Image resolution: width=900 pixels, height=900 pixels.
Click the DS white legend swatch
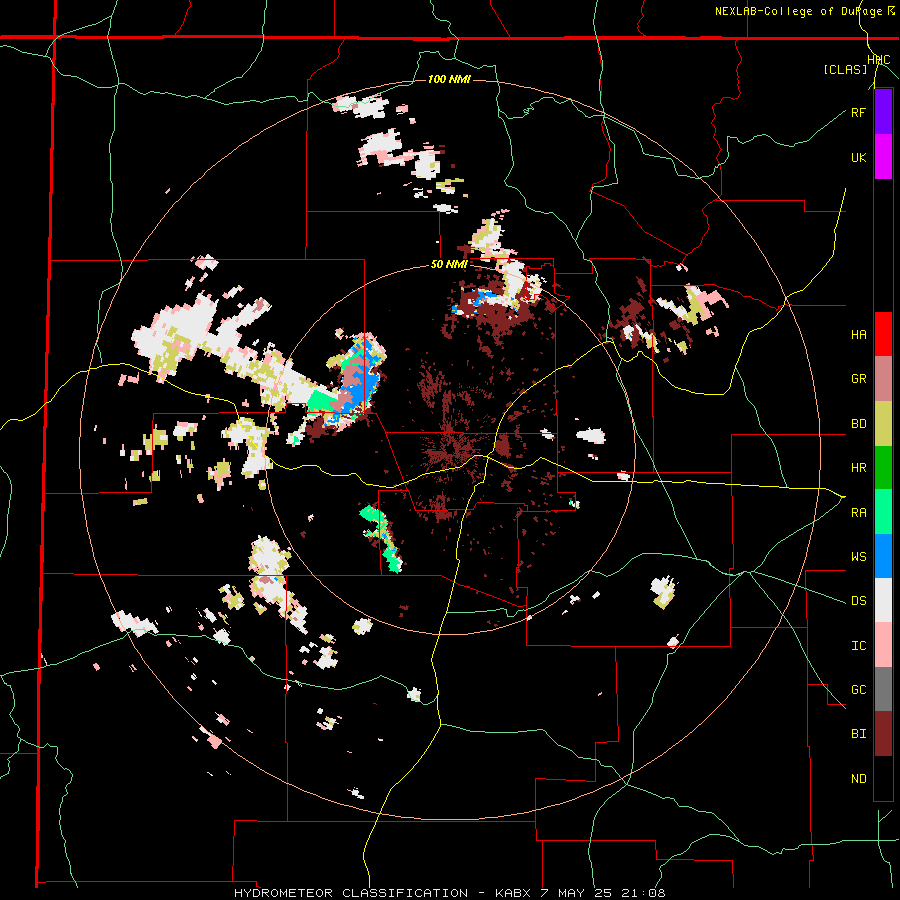point(883,600)
